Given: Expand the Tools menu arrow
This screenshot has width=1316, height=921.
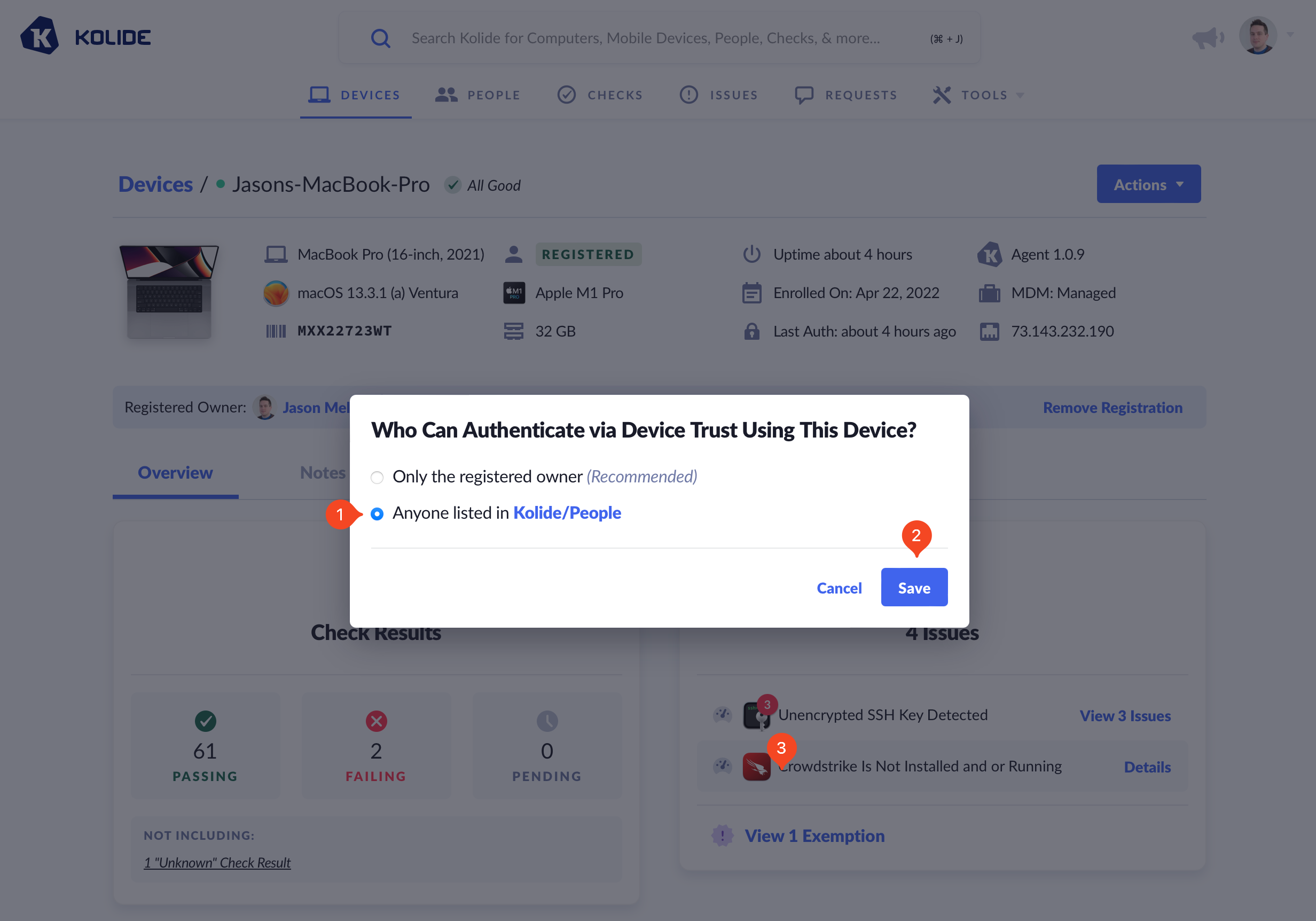Looking at the screenshot, I should click(x=1020, y=95).
